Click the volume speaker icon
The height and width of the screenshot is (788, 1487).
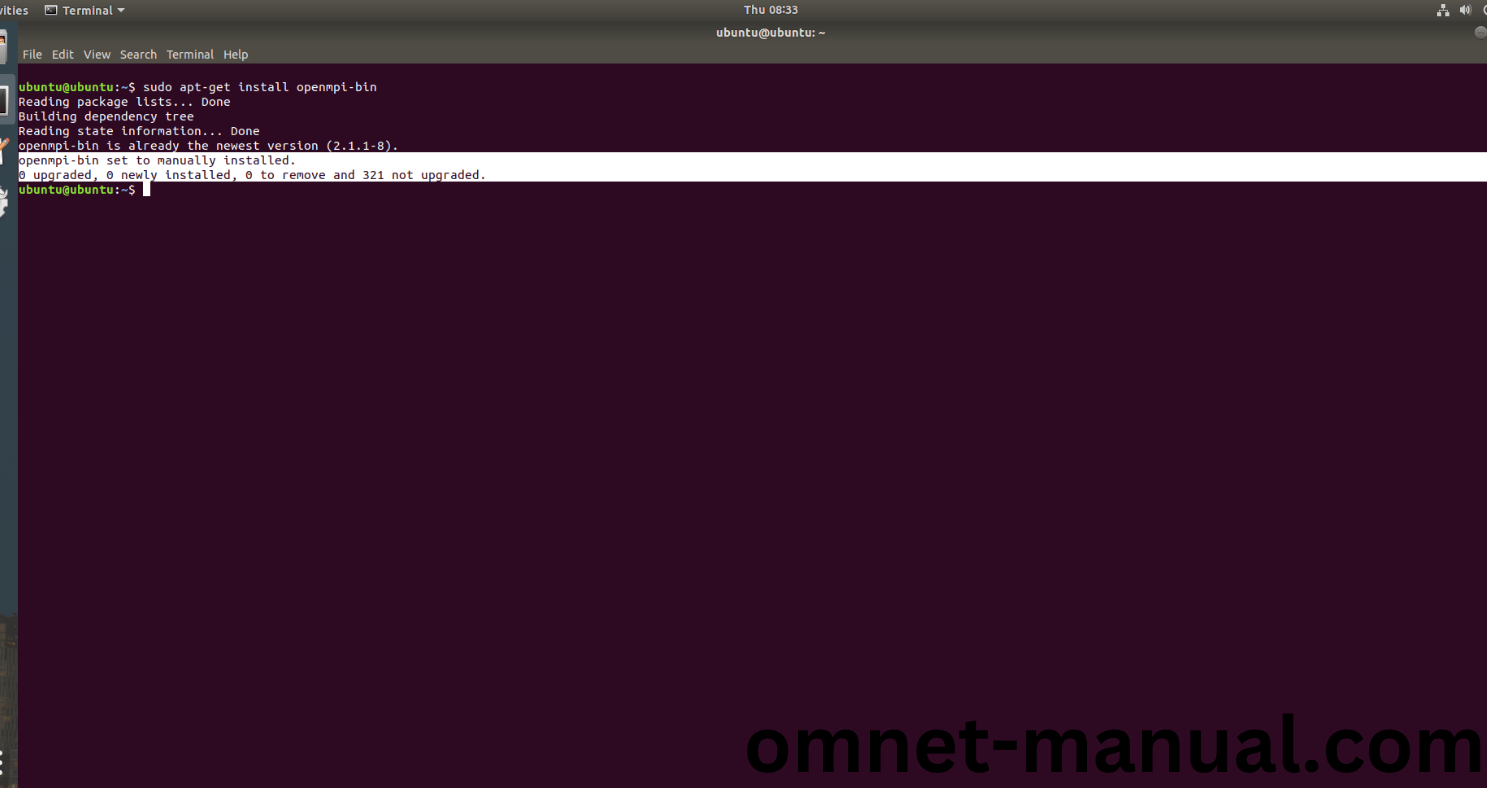click(1466, 10)
